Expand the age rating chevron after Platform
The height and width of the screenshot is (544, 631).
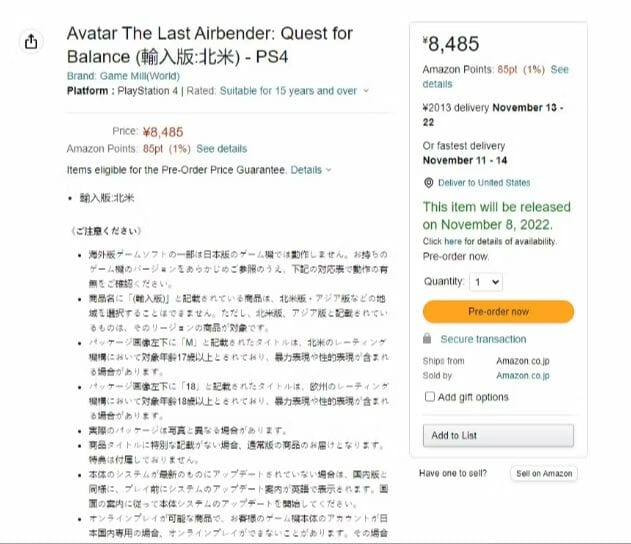pos(366,91)
